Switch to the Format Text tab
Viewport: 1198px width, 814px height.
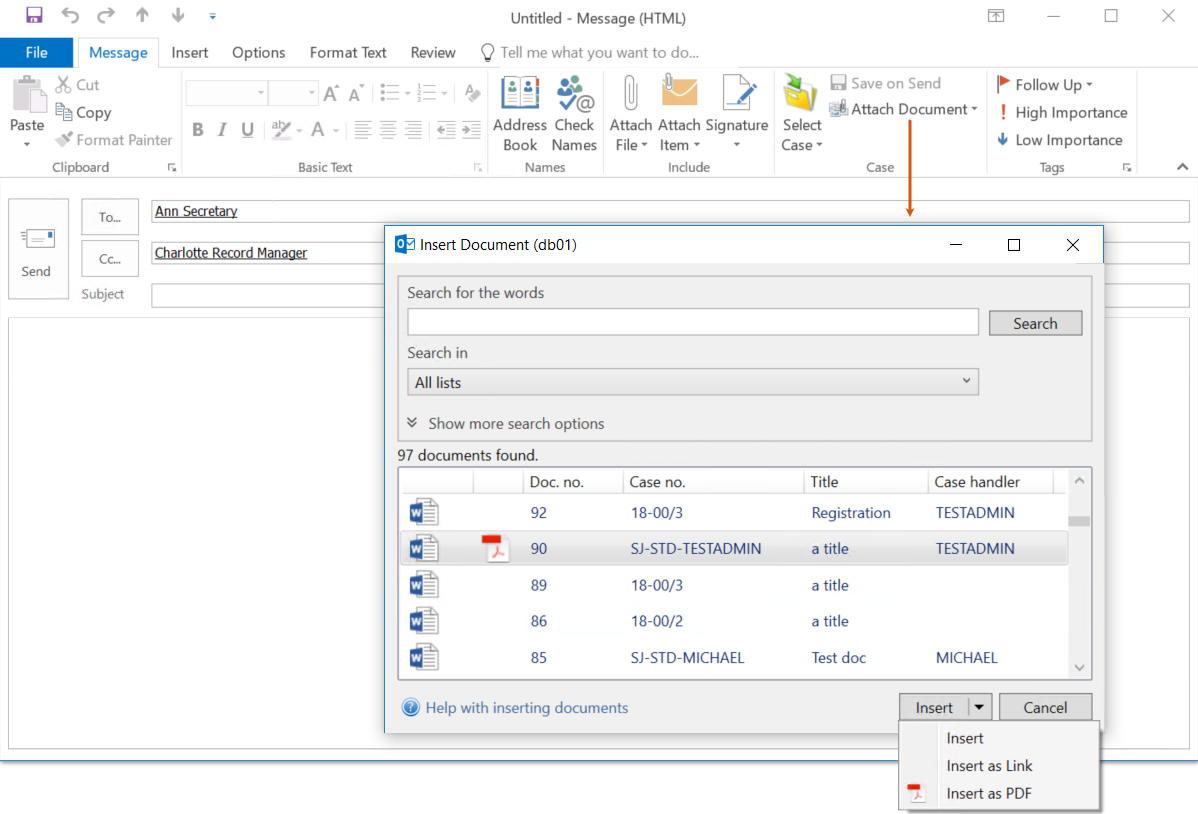(348, 53)
